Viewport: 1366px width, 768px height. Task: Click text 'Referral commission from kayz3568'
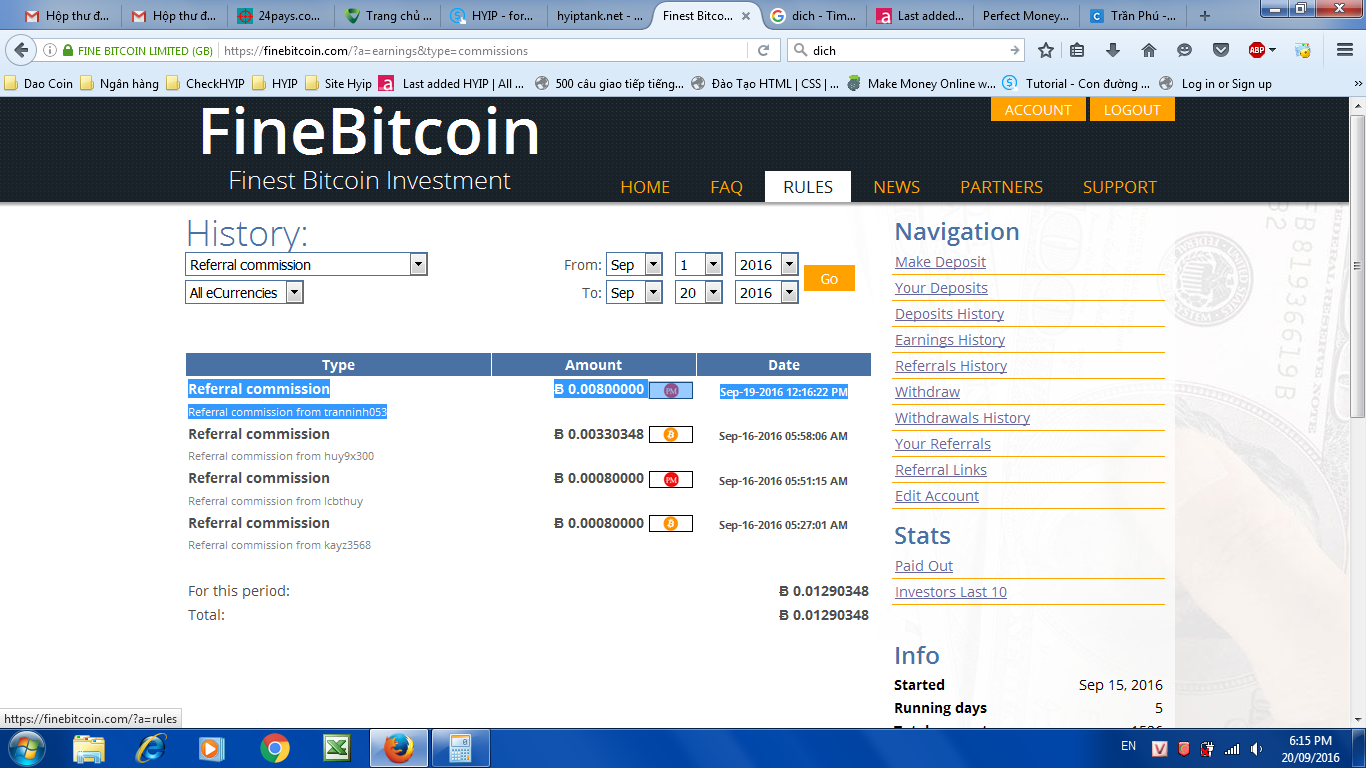[x=280, y=545]
